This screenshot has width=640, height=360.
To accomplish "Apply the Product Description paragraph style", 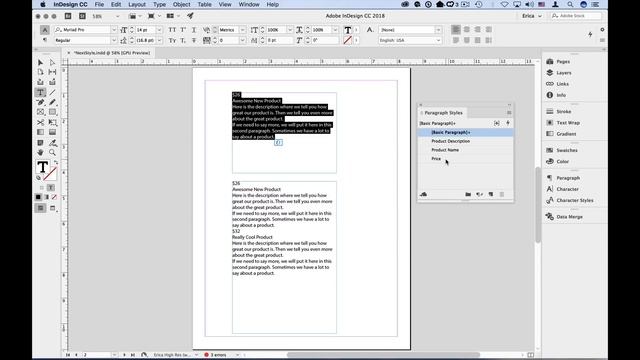I will [x=465, y=141].
